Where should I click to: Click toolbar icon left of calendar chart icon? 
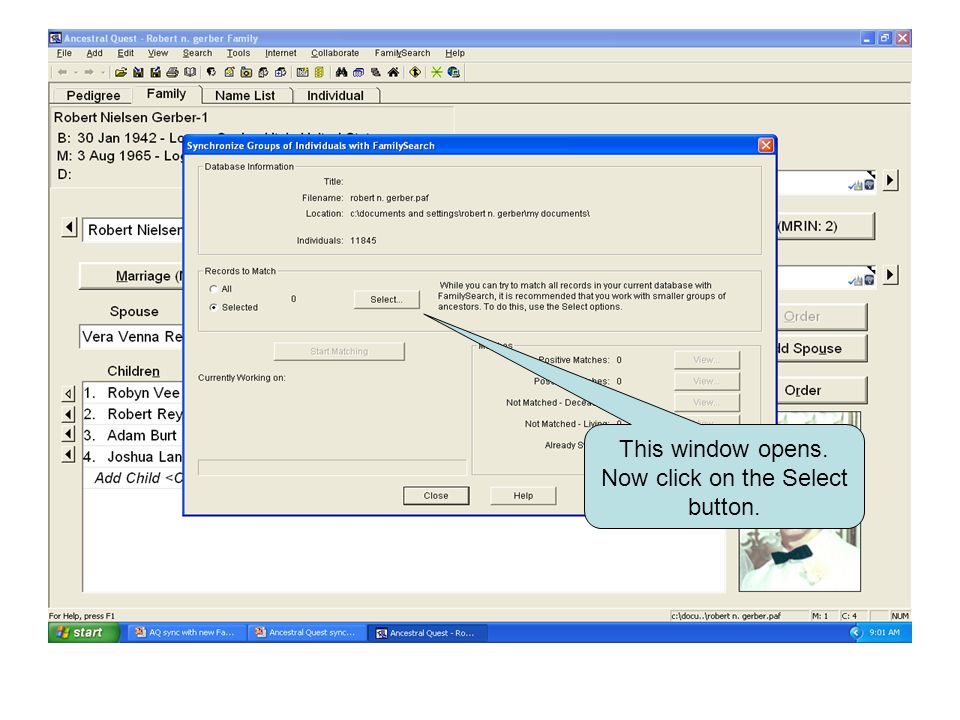click(x=280, y=72)
